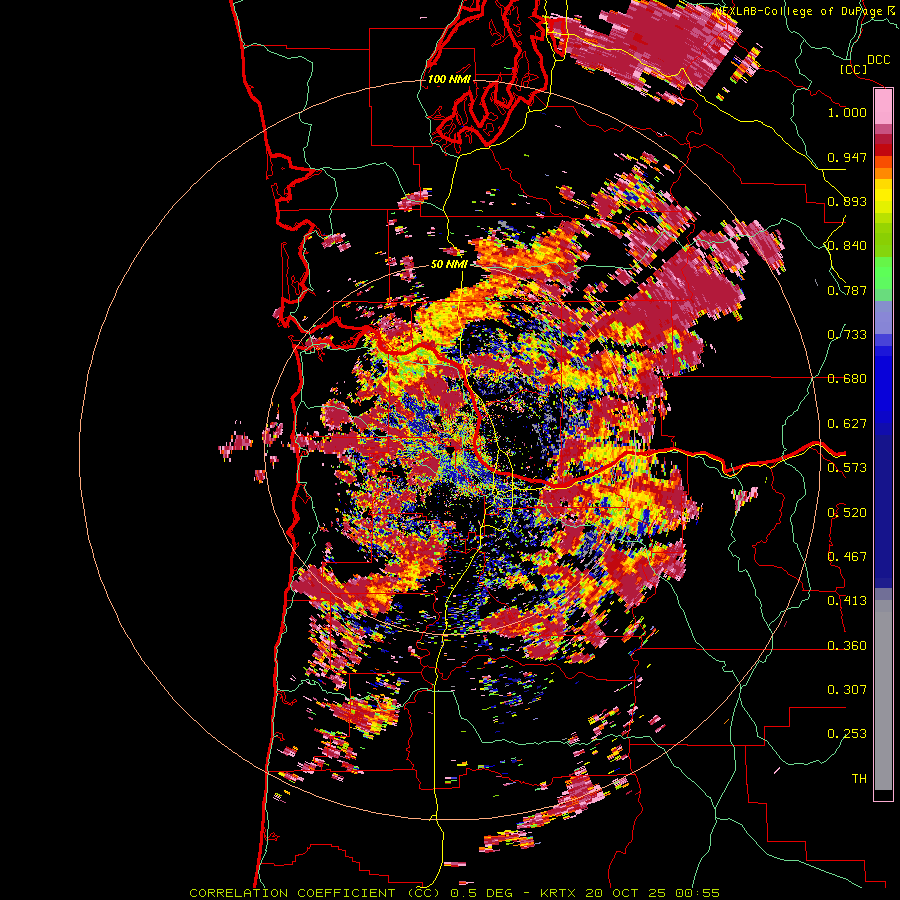The width and height of the screenshot is (900, 900).
Task: Click the 0.787 scale label
Action: [x=847, y=290]
